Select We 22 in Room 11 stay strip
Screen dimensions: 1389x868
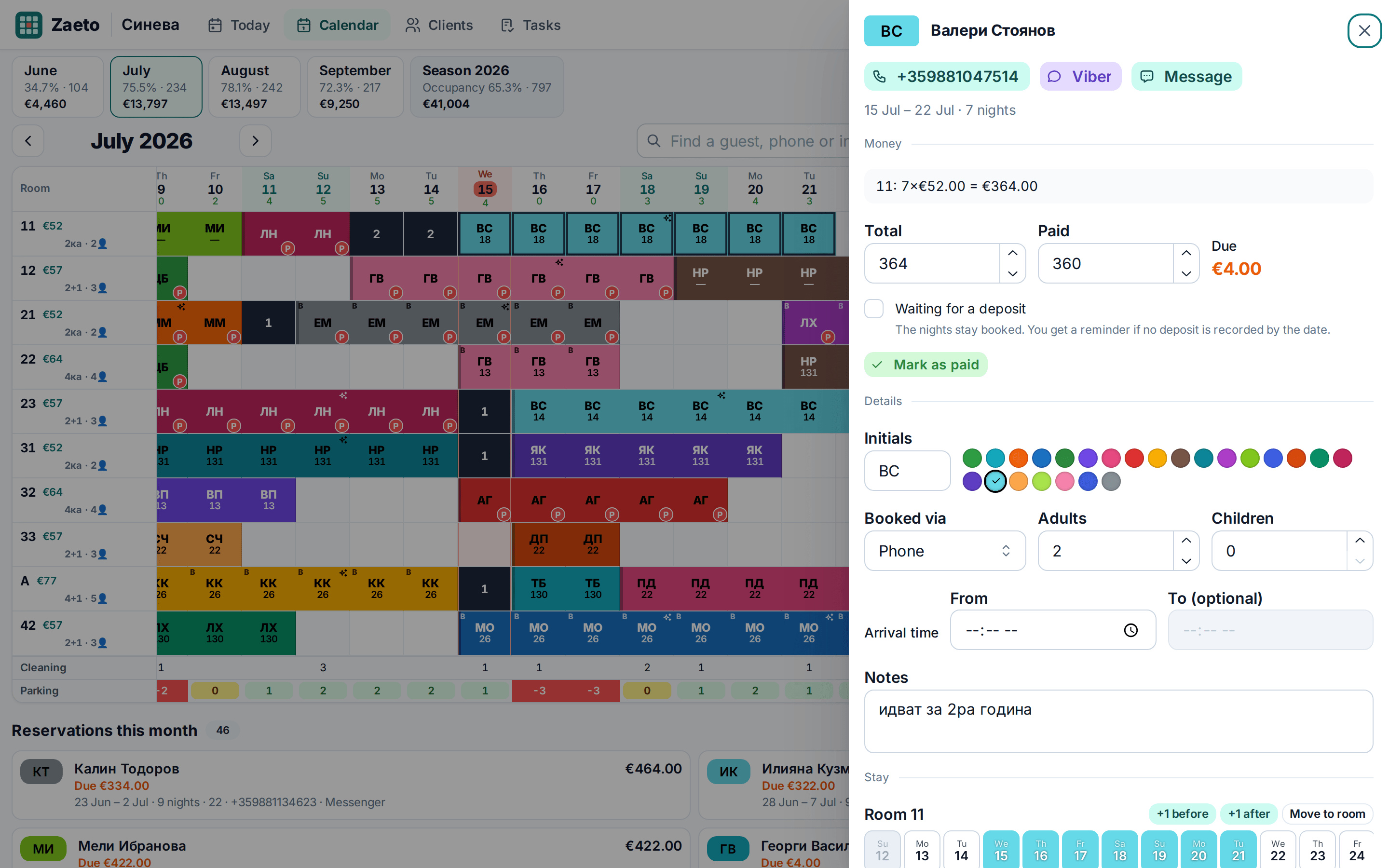click(1278, 850)
